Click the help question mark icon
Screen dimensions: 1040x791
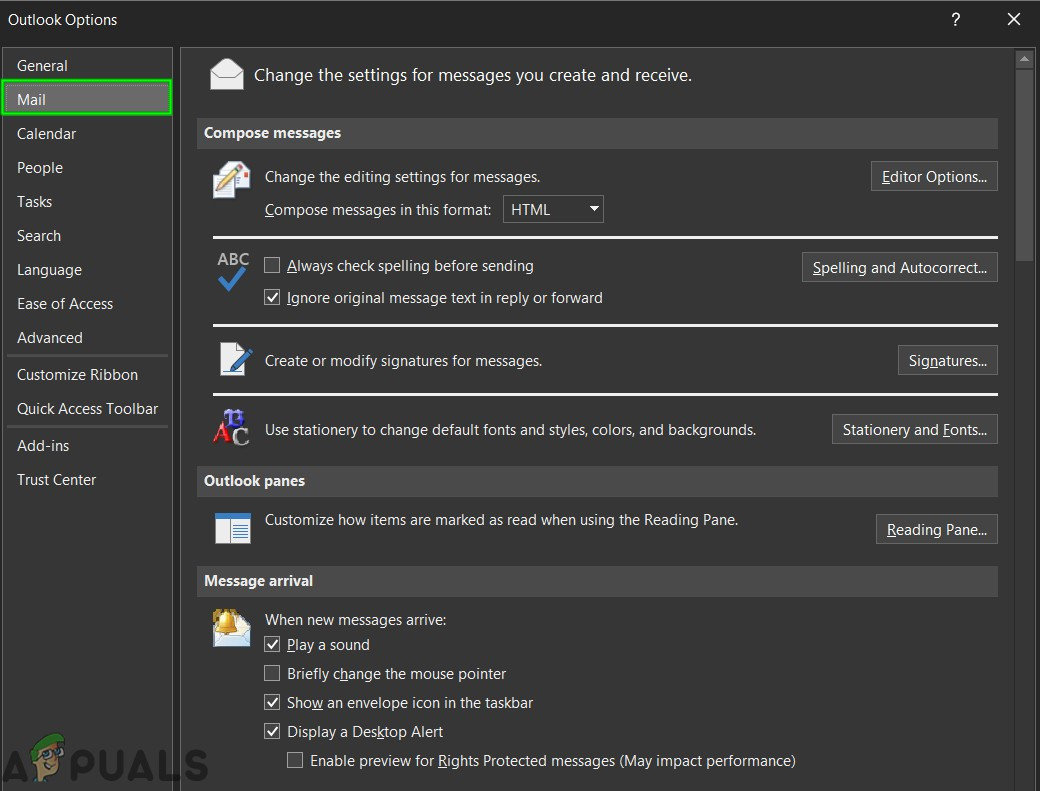click(956, 19)
